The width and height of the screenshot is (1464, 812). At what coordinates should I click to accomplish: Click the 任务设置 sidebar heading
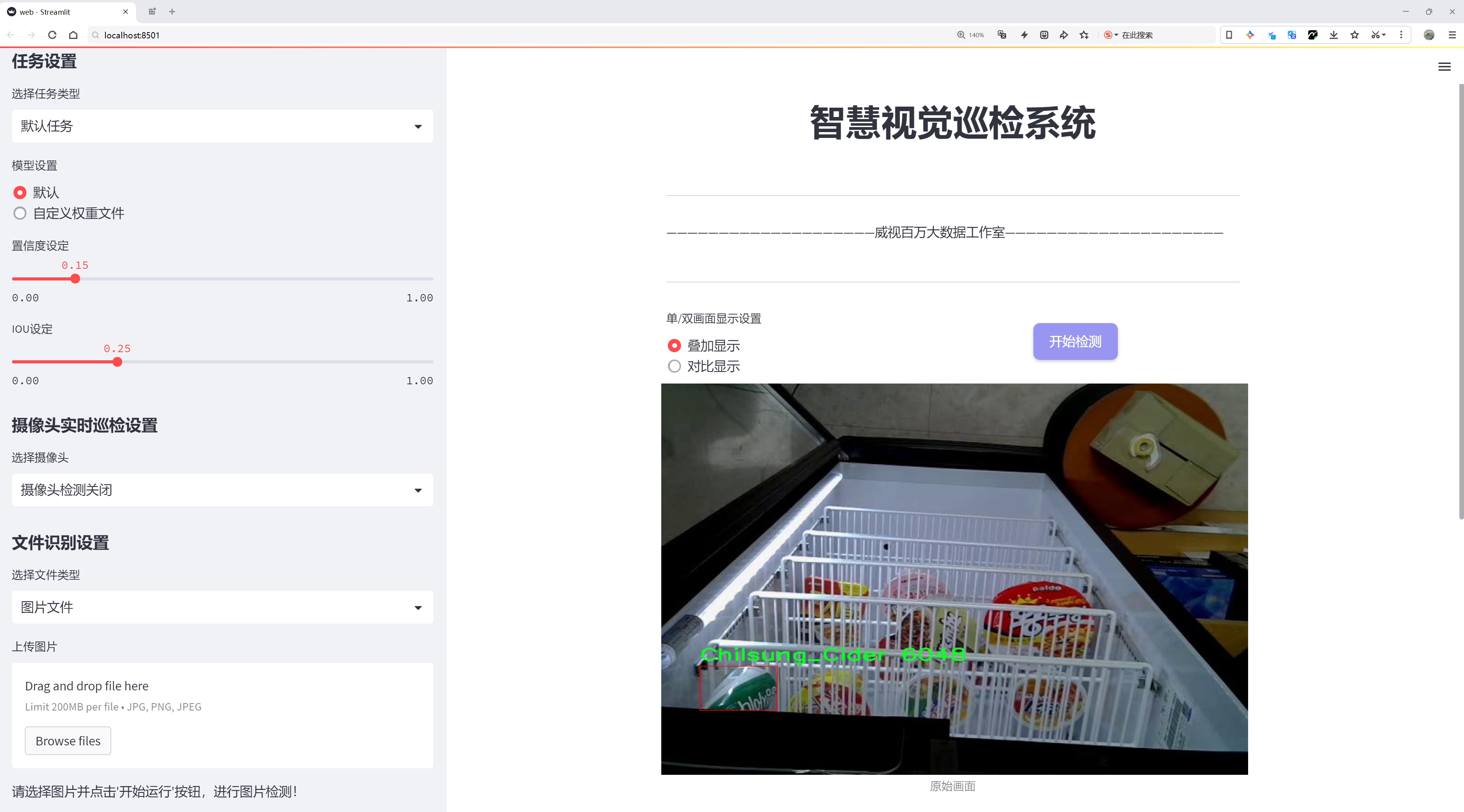coord(44,61)
